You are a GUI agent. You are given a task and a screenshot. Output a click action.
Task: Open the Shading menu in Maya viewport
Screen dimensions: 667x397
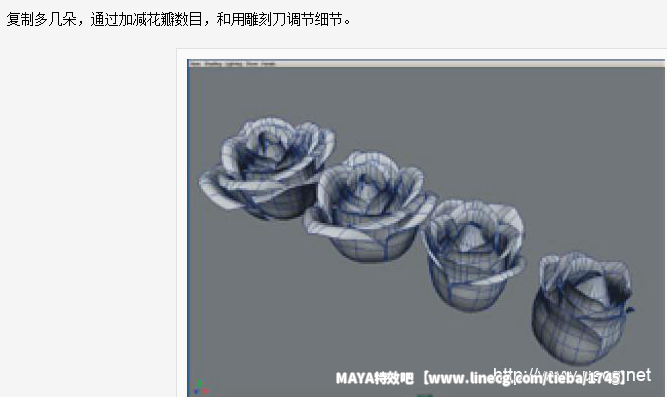213,64
